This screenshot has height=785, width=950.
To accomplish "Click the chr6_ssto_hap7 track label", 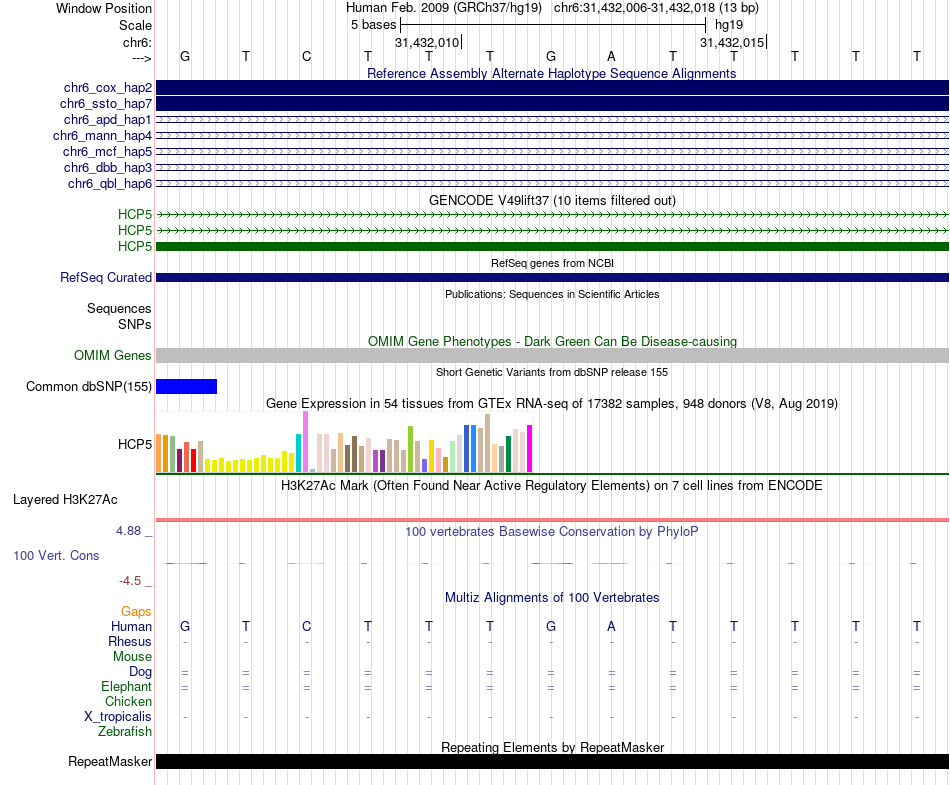I will click(106, 104).
